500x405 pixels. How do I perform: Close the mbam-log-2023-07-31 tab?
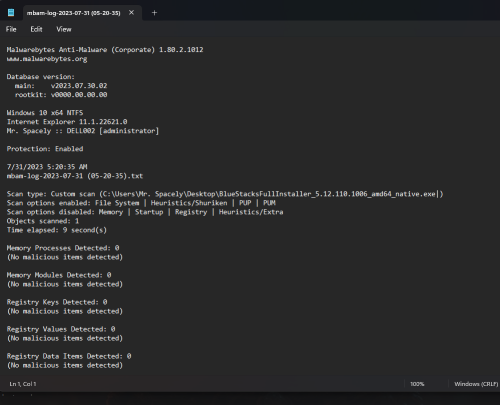pyautogui.click(x=131, y=13)
